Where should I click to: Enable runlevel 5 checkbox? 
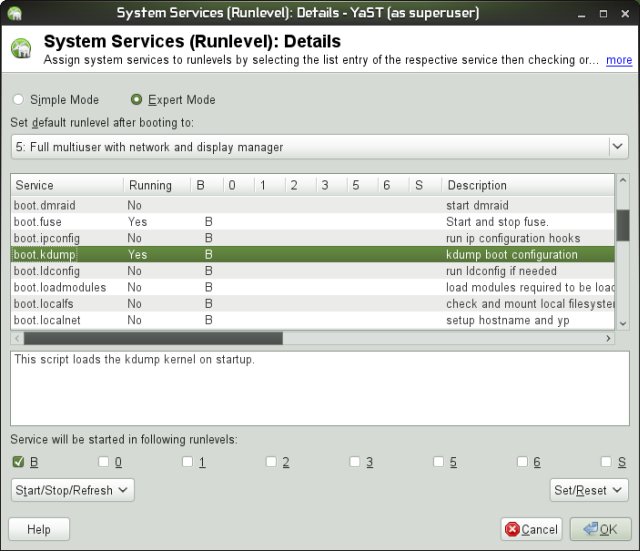tap(439, 462)
